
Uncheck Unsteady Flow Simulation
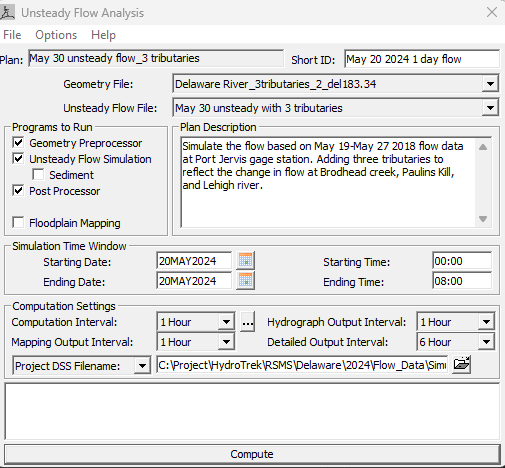pos(18,159)
